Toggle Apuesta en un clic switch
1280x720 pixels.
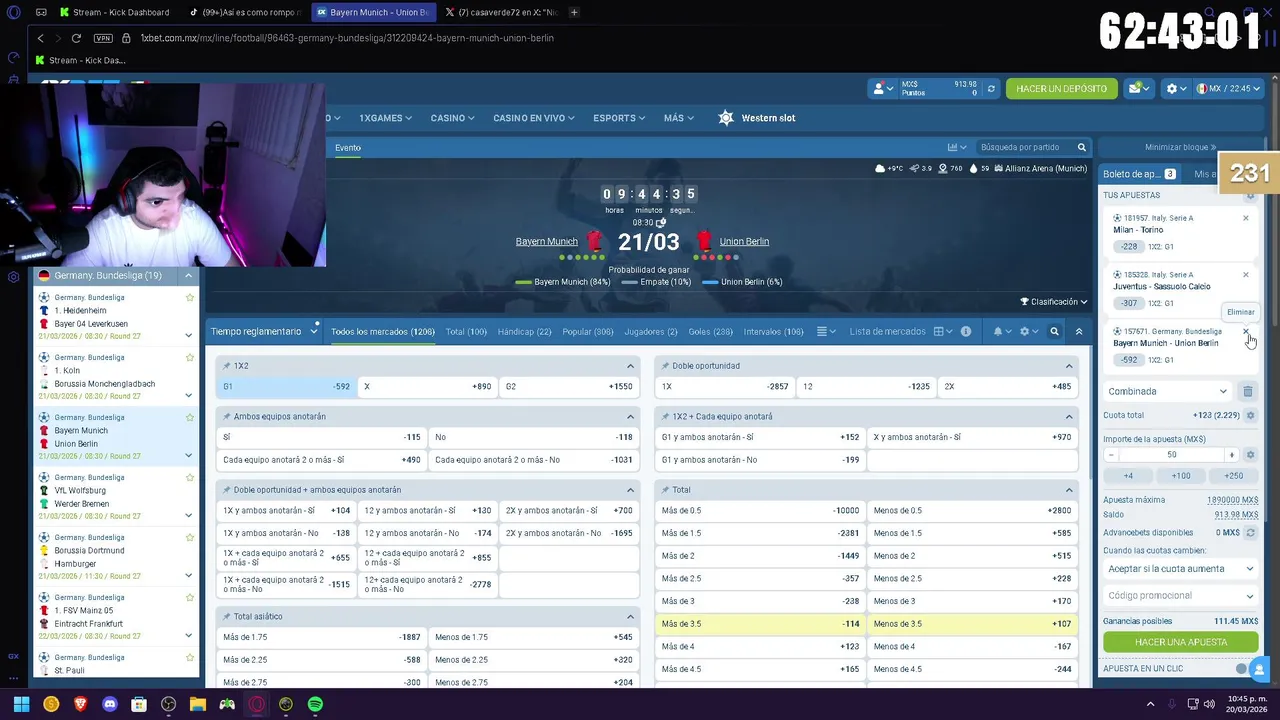1244,669
